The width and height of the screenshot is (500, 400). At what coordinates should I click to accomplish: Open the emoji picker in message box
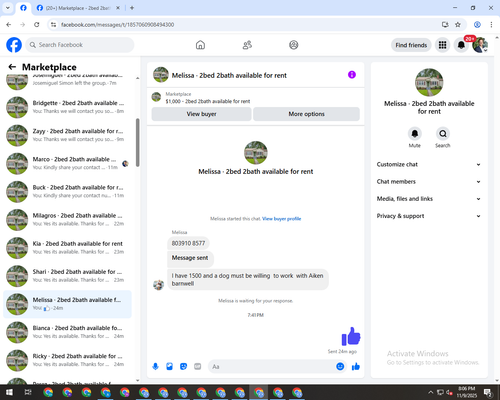click(340, 367)
